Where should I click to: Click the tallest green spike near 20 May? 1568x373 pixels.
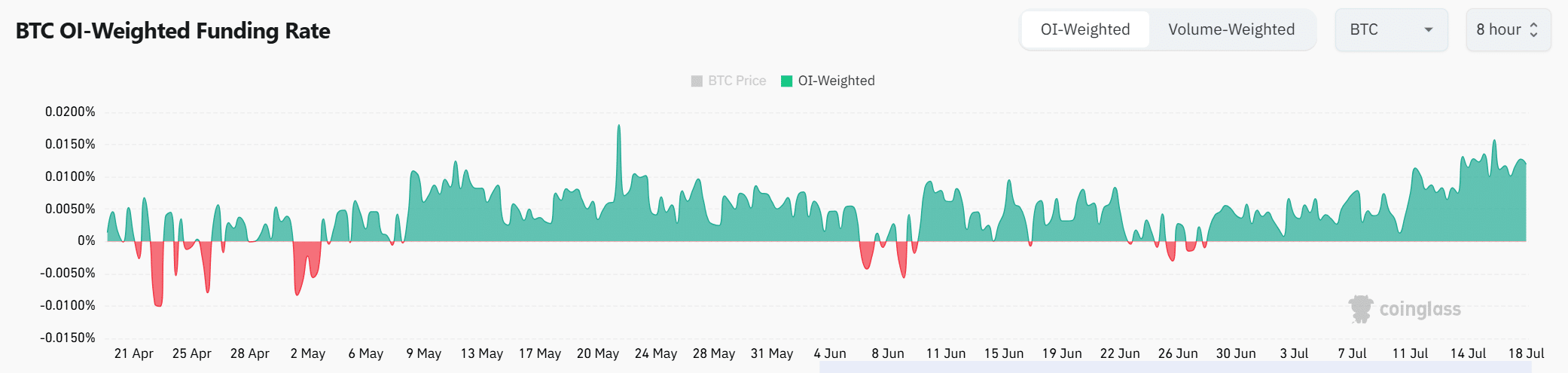tap(619, 128)
